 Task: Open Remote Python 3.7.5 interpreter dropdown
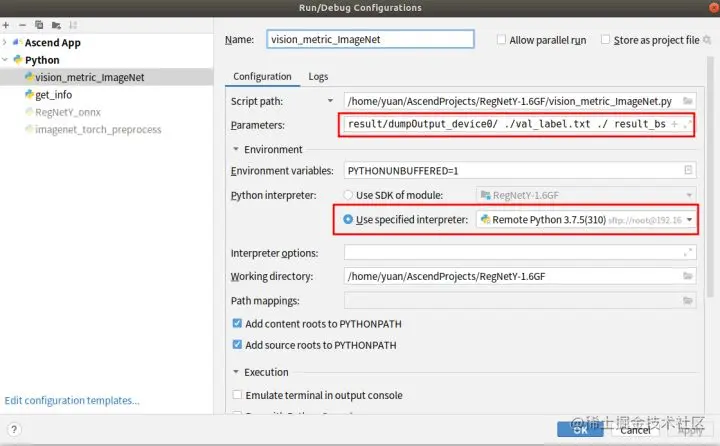[585, 220]
